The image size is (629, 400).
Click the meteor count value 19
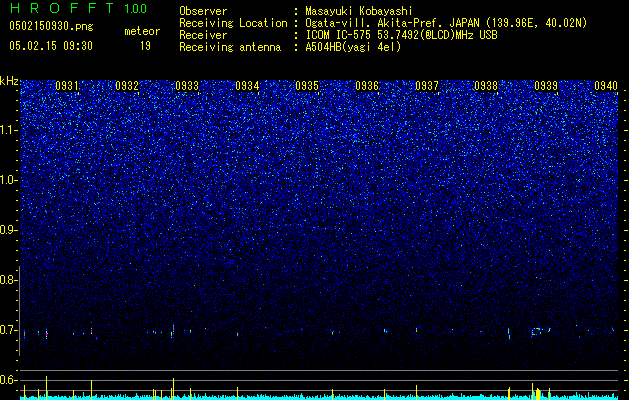(x=145, y=46)
